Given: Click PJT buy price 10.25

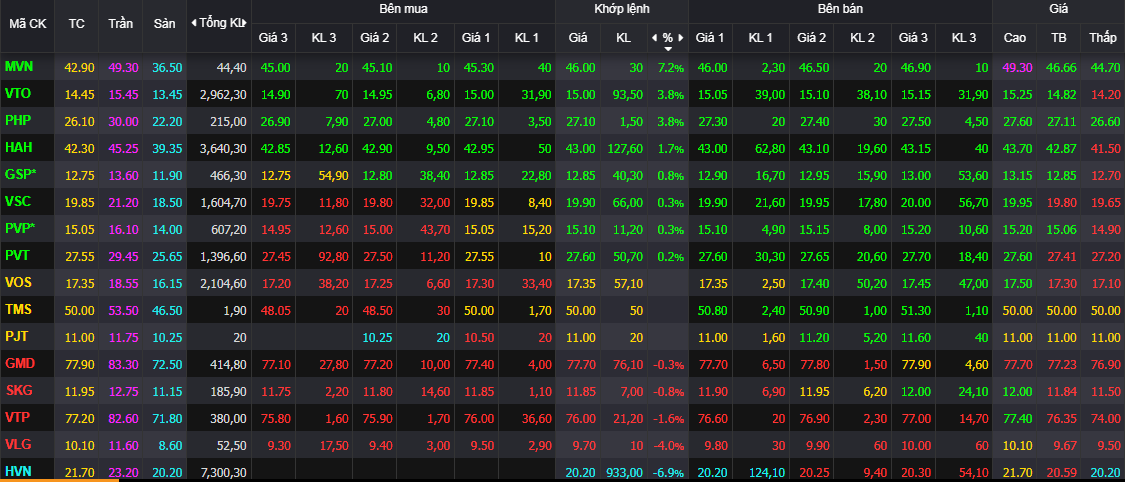Looking at the screenshot, I should click(375, 337).
